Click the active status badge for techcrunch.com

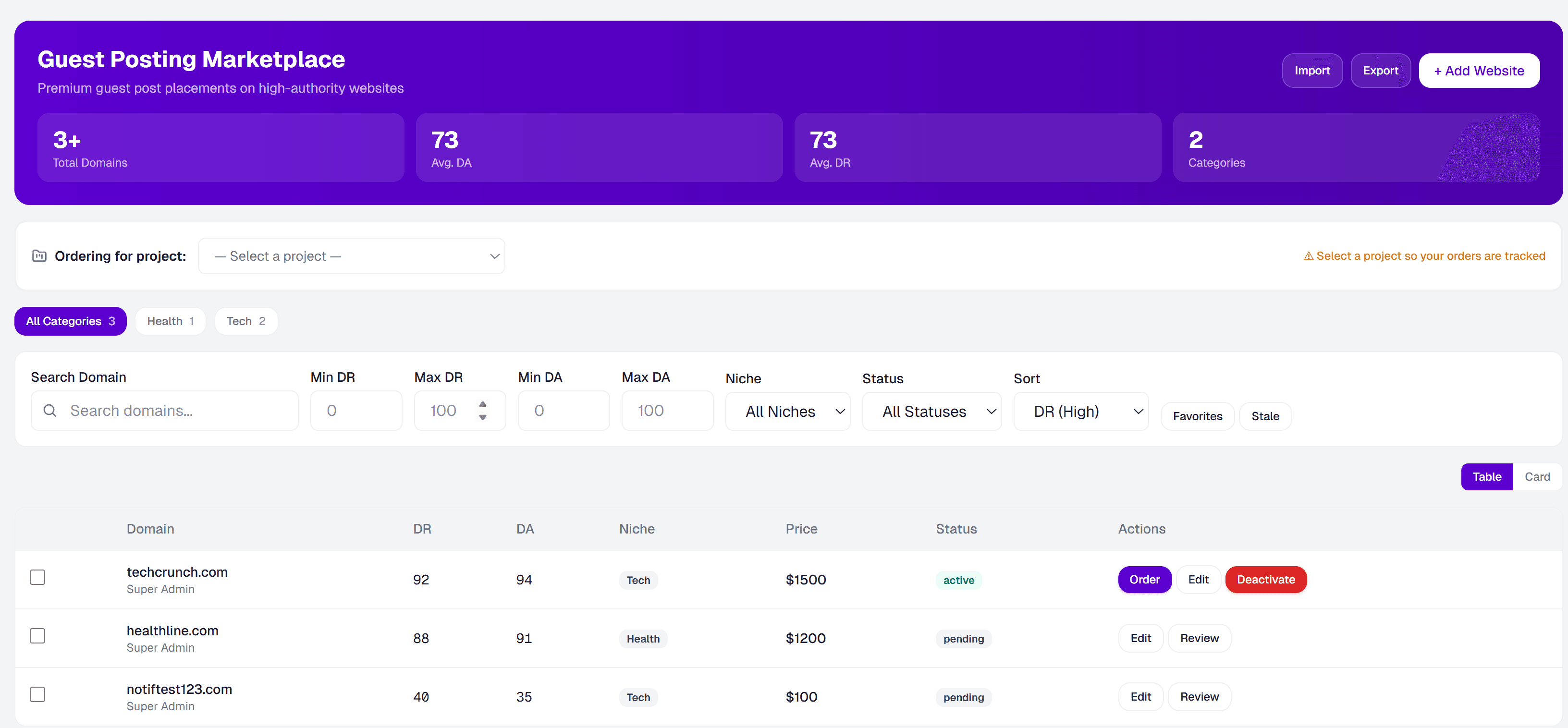coord(958,580)
